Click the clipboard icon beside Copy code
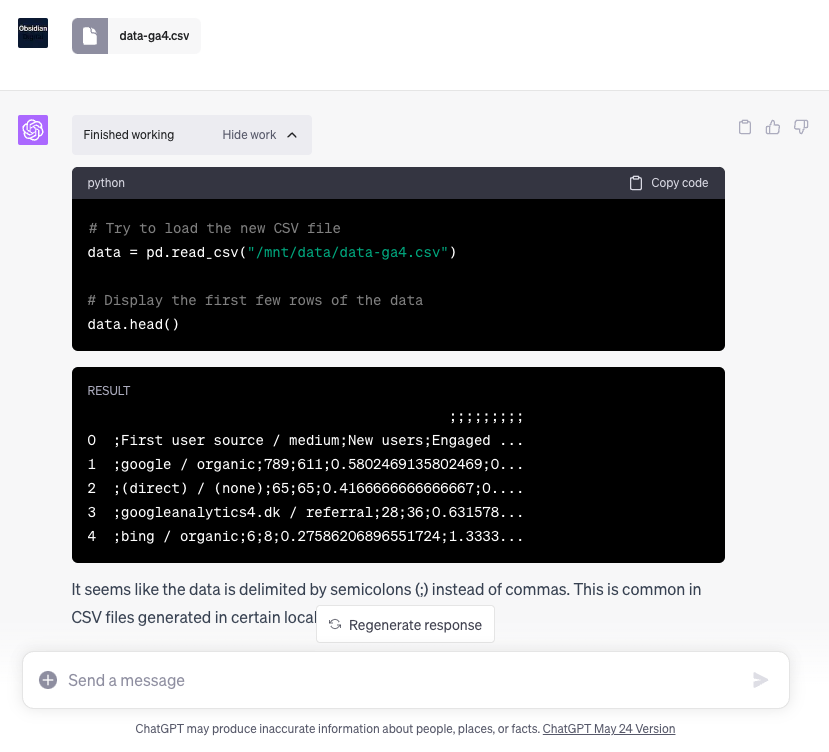The image size is (829, 752). (635, 183)
